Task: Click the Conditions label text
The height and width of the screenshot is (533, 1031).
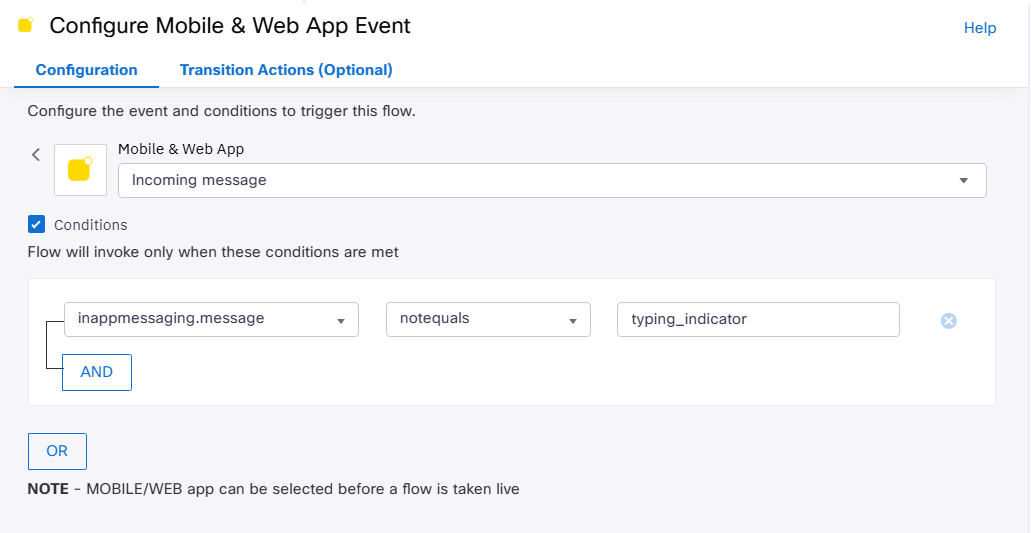Action: pos(91,225)
